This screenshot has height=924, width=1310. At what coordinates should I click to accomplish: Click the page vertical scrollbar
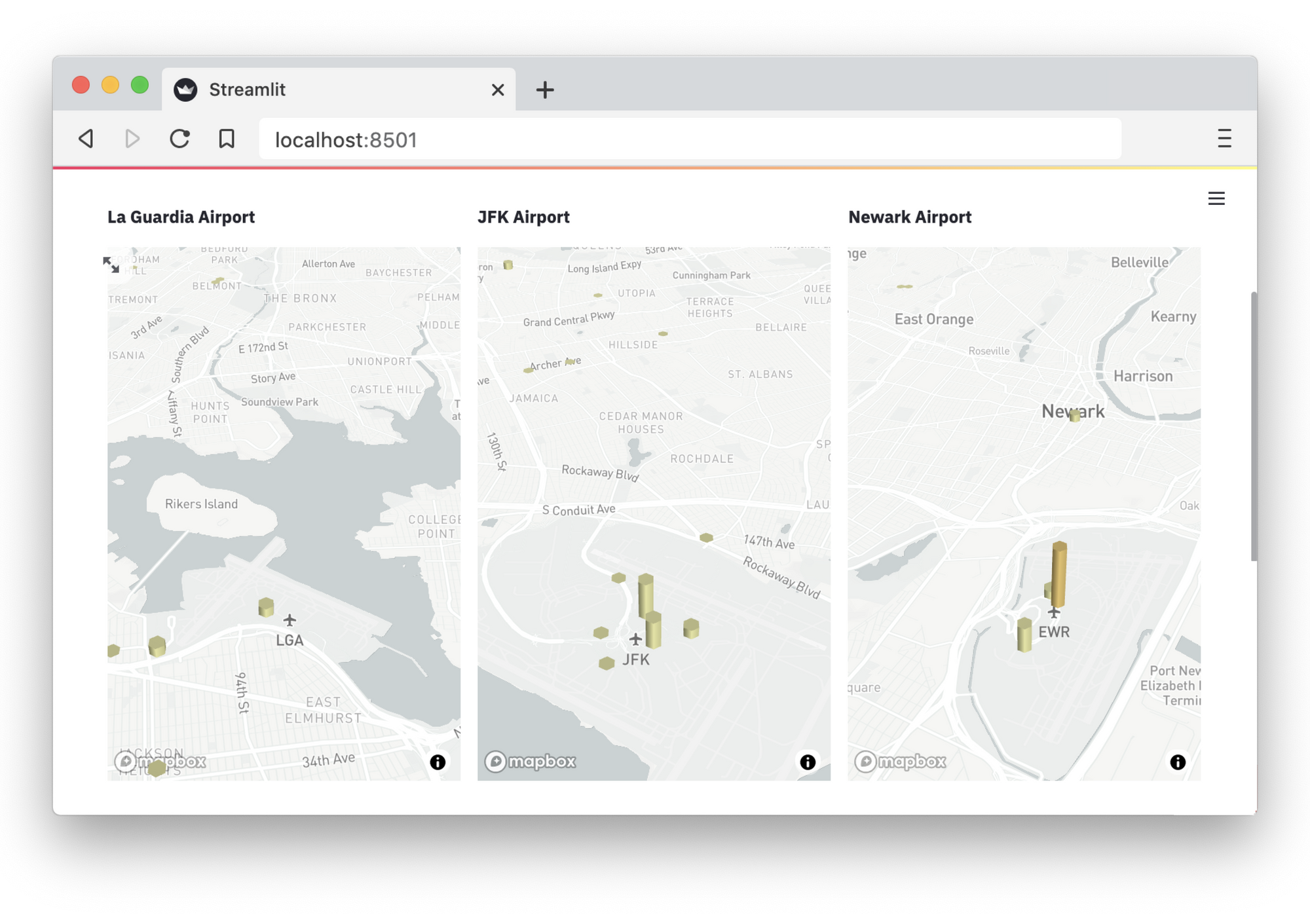coord(1254,426)
